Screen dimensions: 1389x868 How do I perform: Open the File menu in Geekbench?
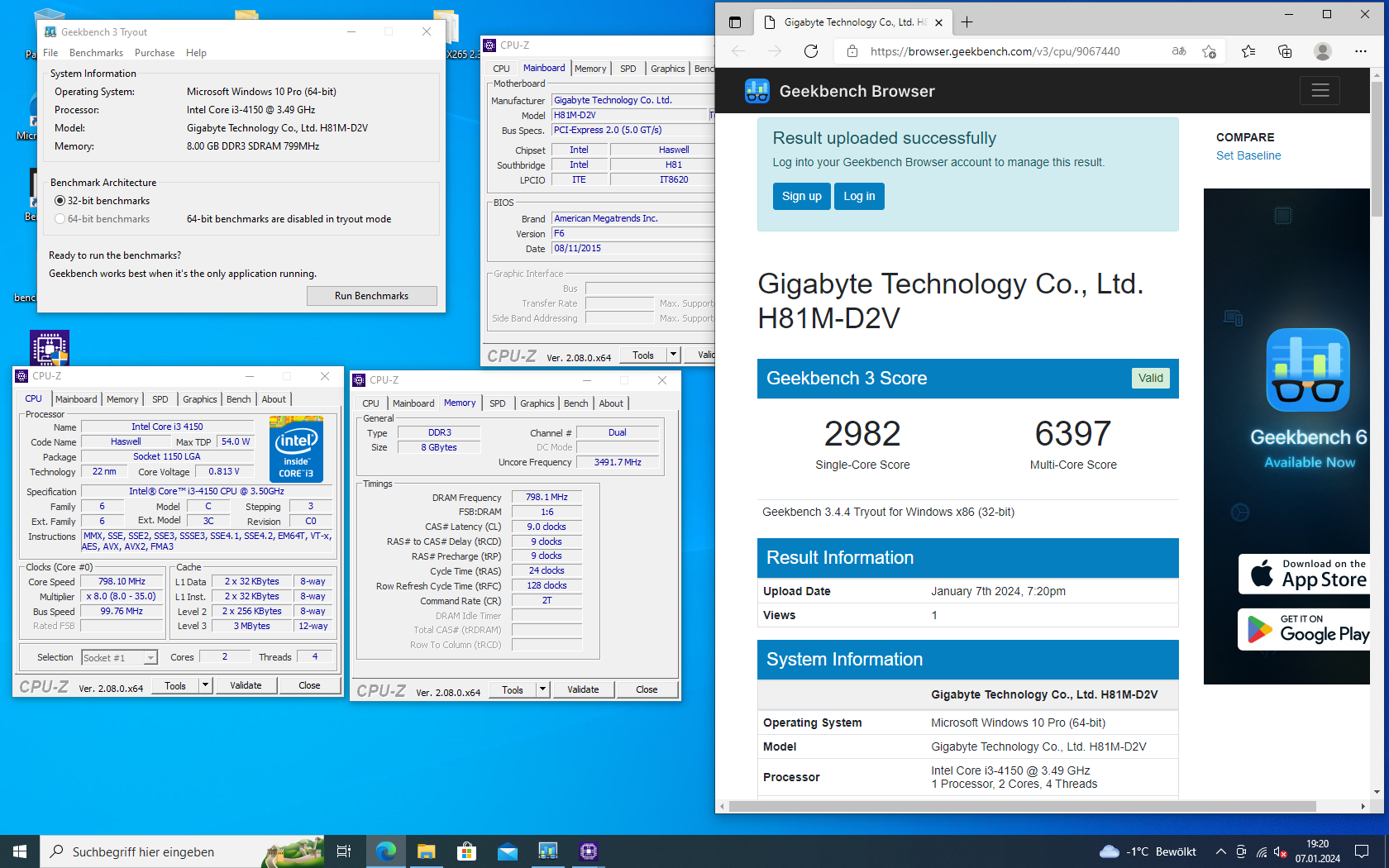coord(50,53)
